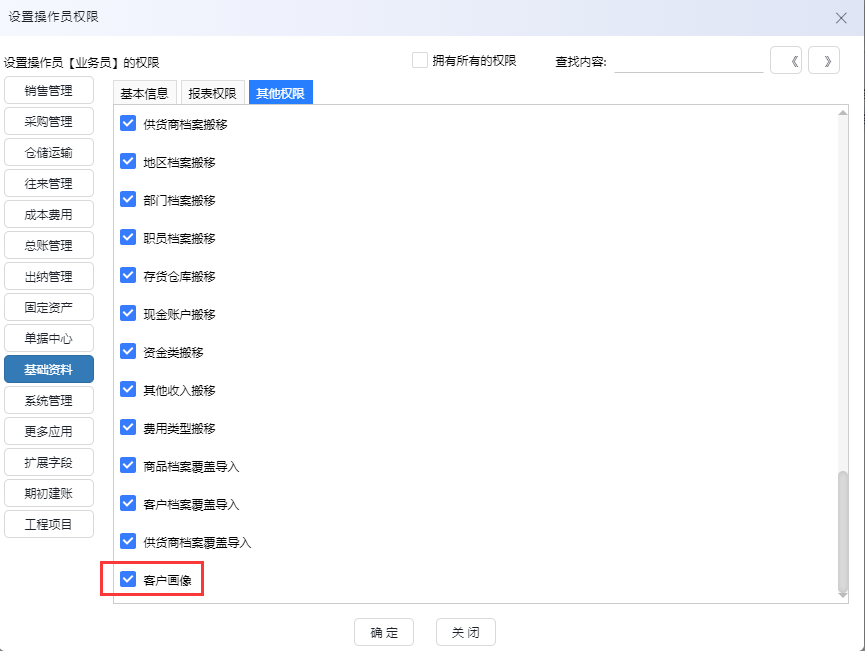Click the 确定 button
The width and height of the screenshot is (865, 651).
[383, 631]
